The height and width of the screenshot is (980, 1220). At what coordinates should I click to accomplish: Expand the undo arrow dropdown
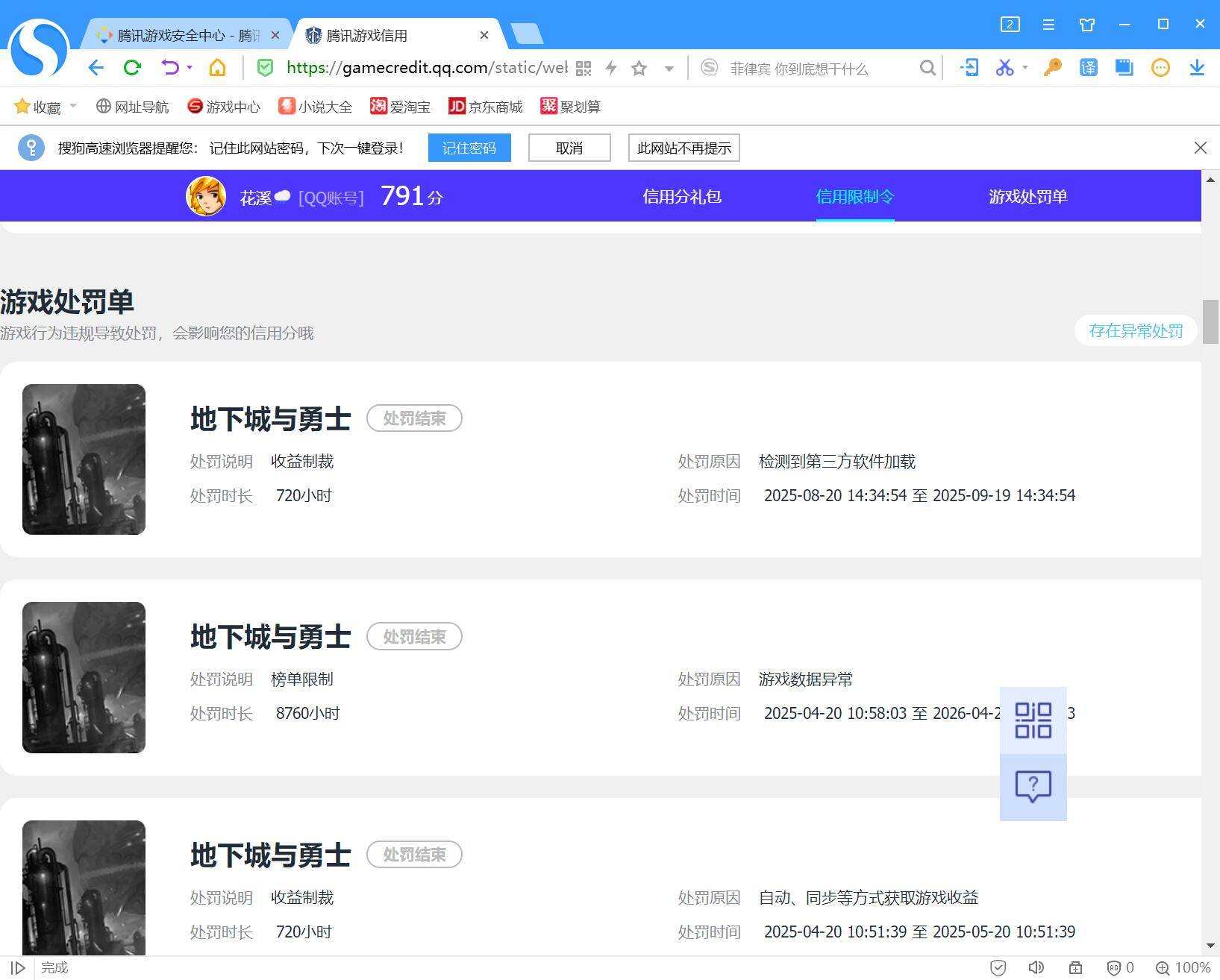[190, 68]
